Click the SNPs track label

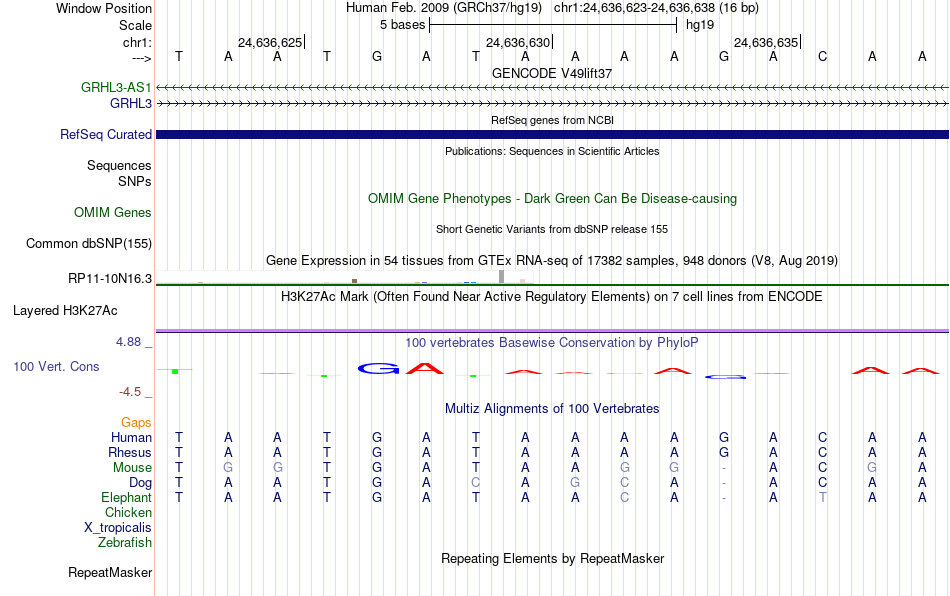pos(135,181)
